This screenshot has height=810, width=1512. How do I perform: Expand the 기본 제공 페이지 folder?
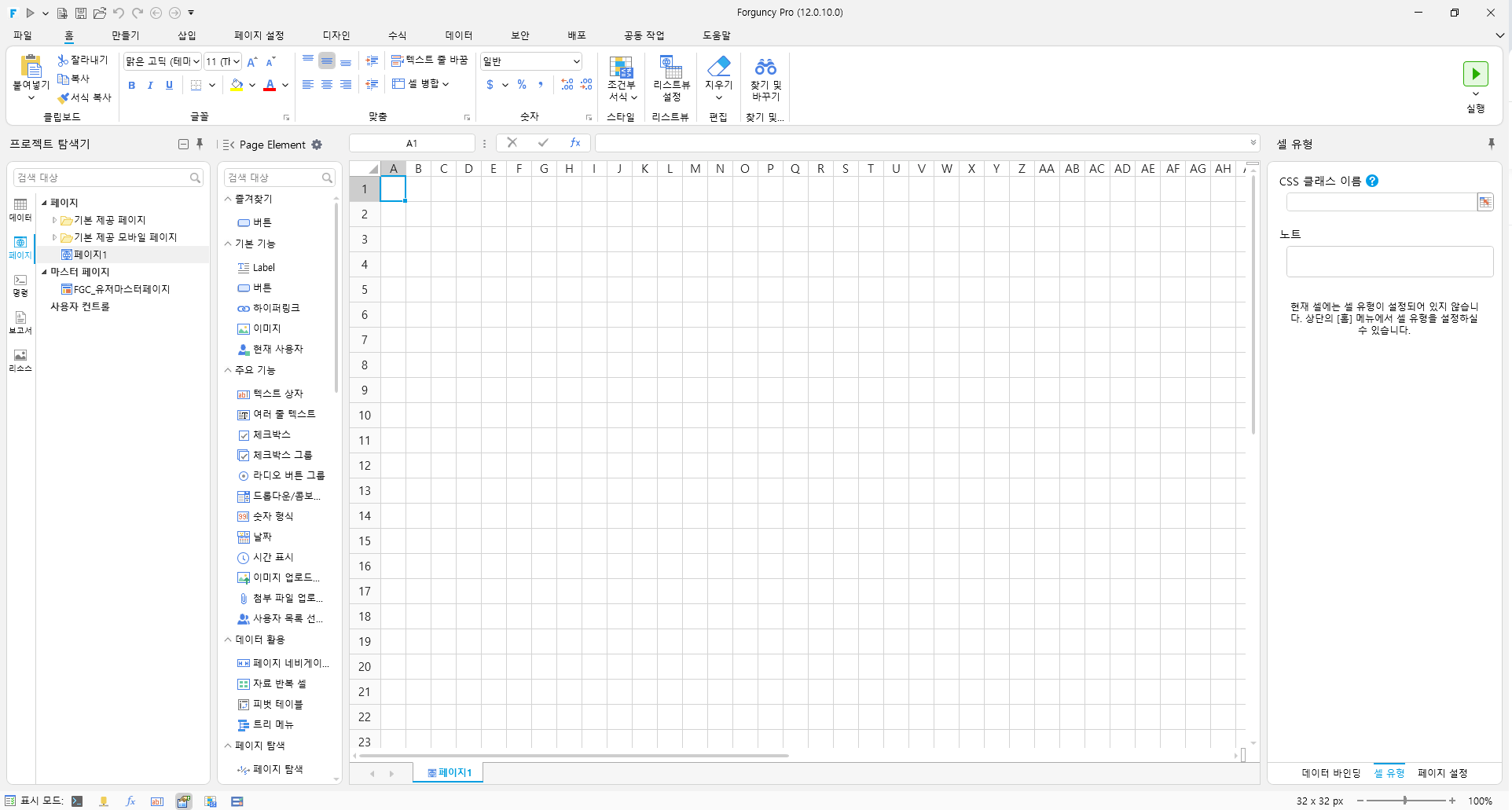coord(54,220)
